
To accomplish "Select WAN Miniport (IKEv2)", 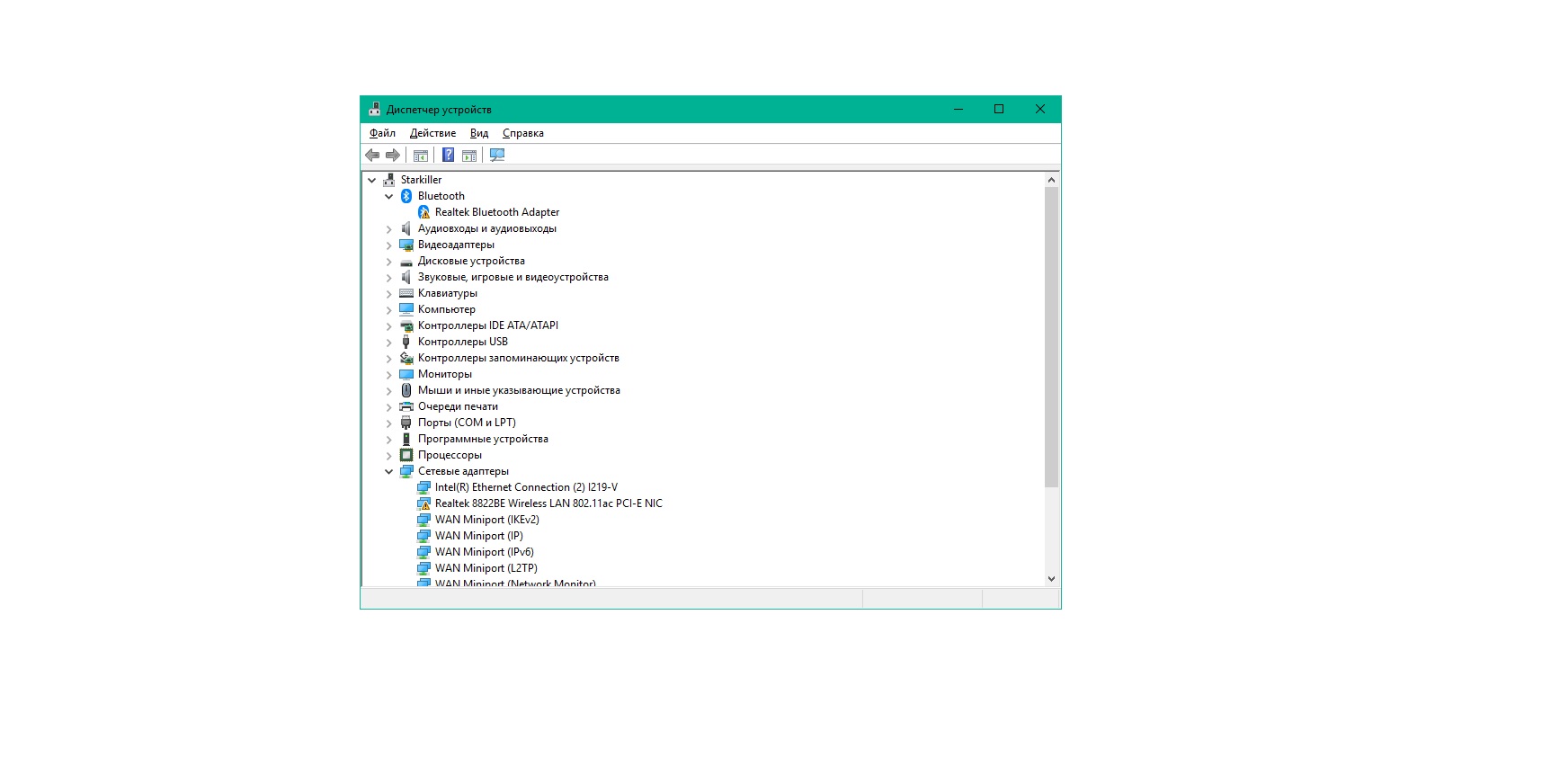I will point(487,520).
